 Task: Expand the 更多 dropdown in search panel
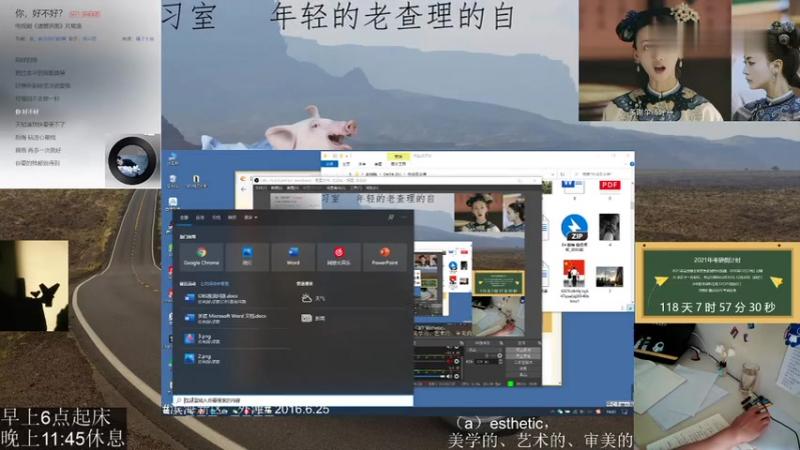[251, 218]
